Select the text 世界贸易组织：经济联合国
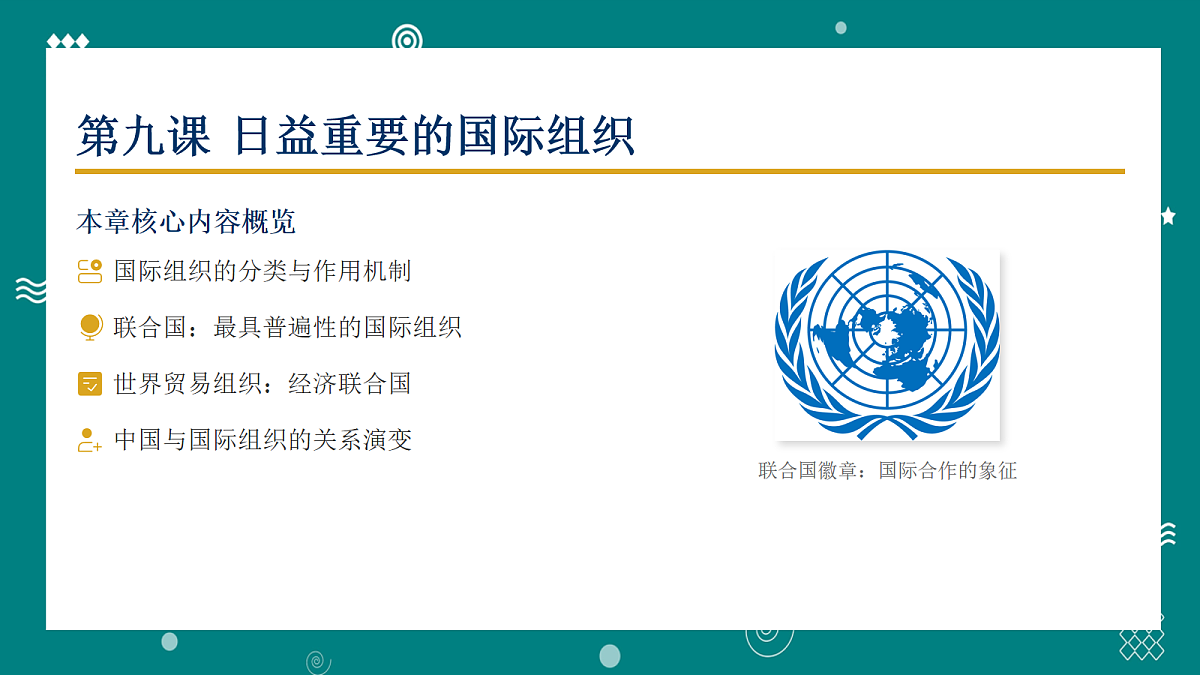 (x=263, y=384)
